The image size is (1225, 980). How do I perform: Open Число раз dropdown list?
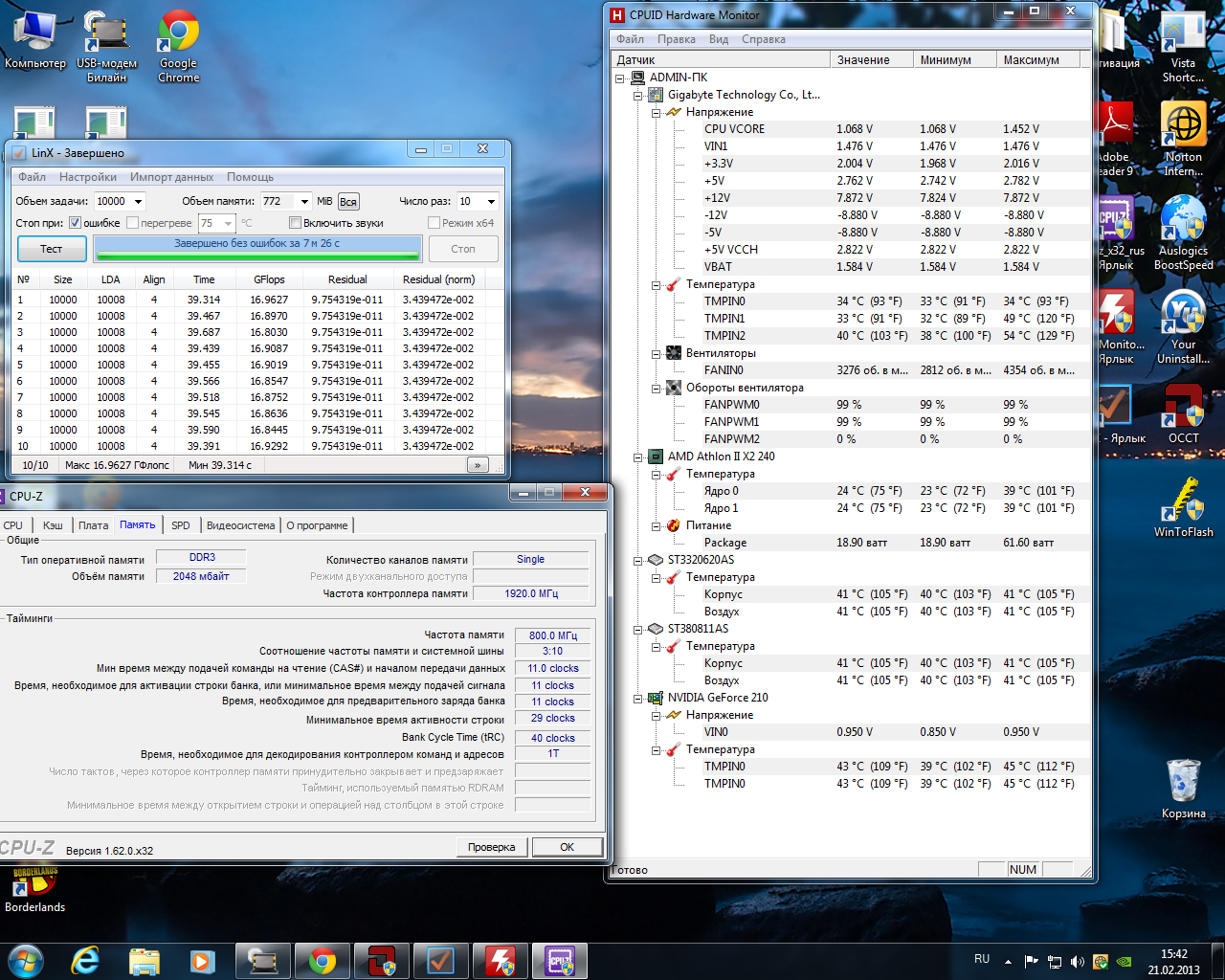pyautogui.click(x=491, y=201)
